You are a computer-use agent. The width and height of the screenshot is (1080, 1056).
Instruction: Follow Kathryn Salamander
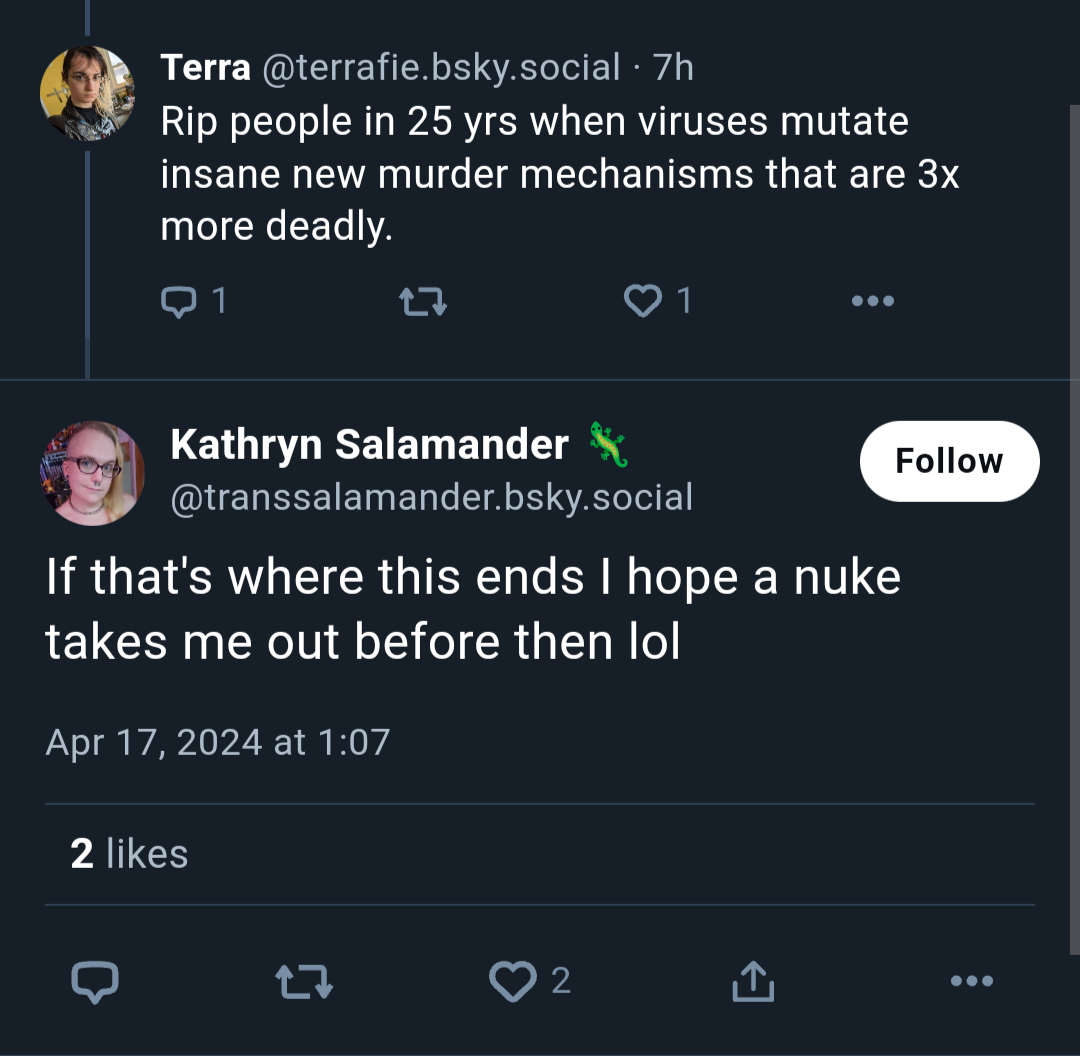[949, 461]
